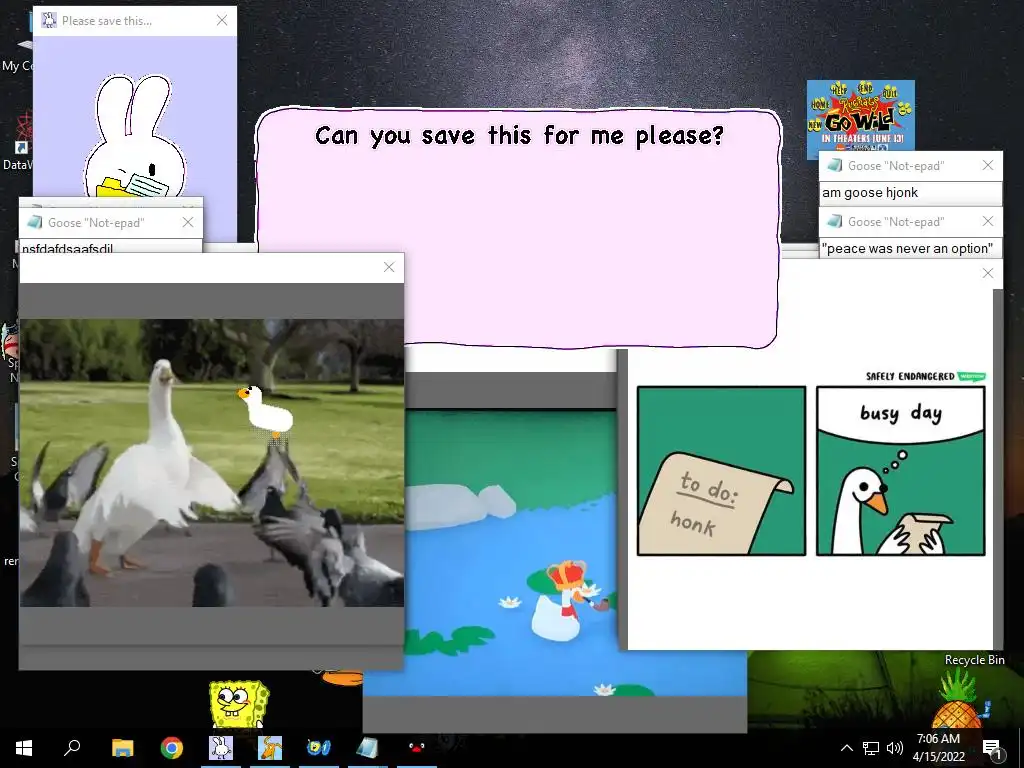The image size is (1024, 768).
Task: Close the Not-epad window with 'nsfdafdsaafsdjl'
Action: (188, 222)
